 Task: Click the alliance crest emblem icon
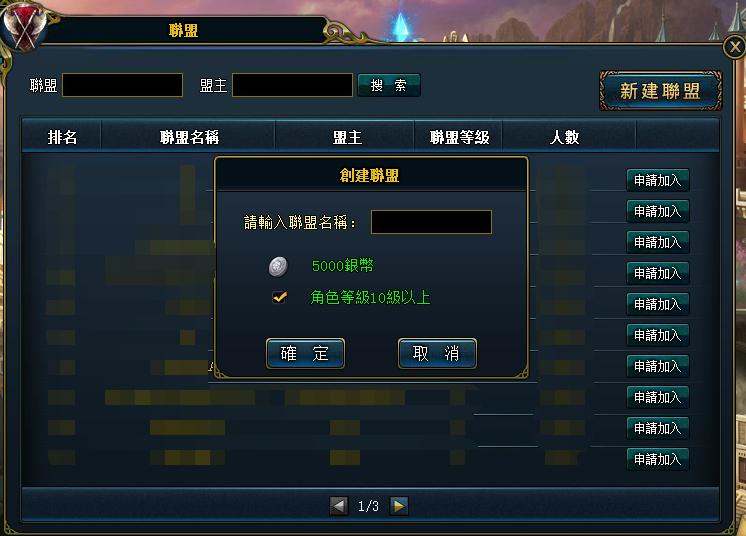point(24,26)
